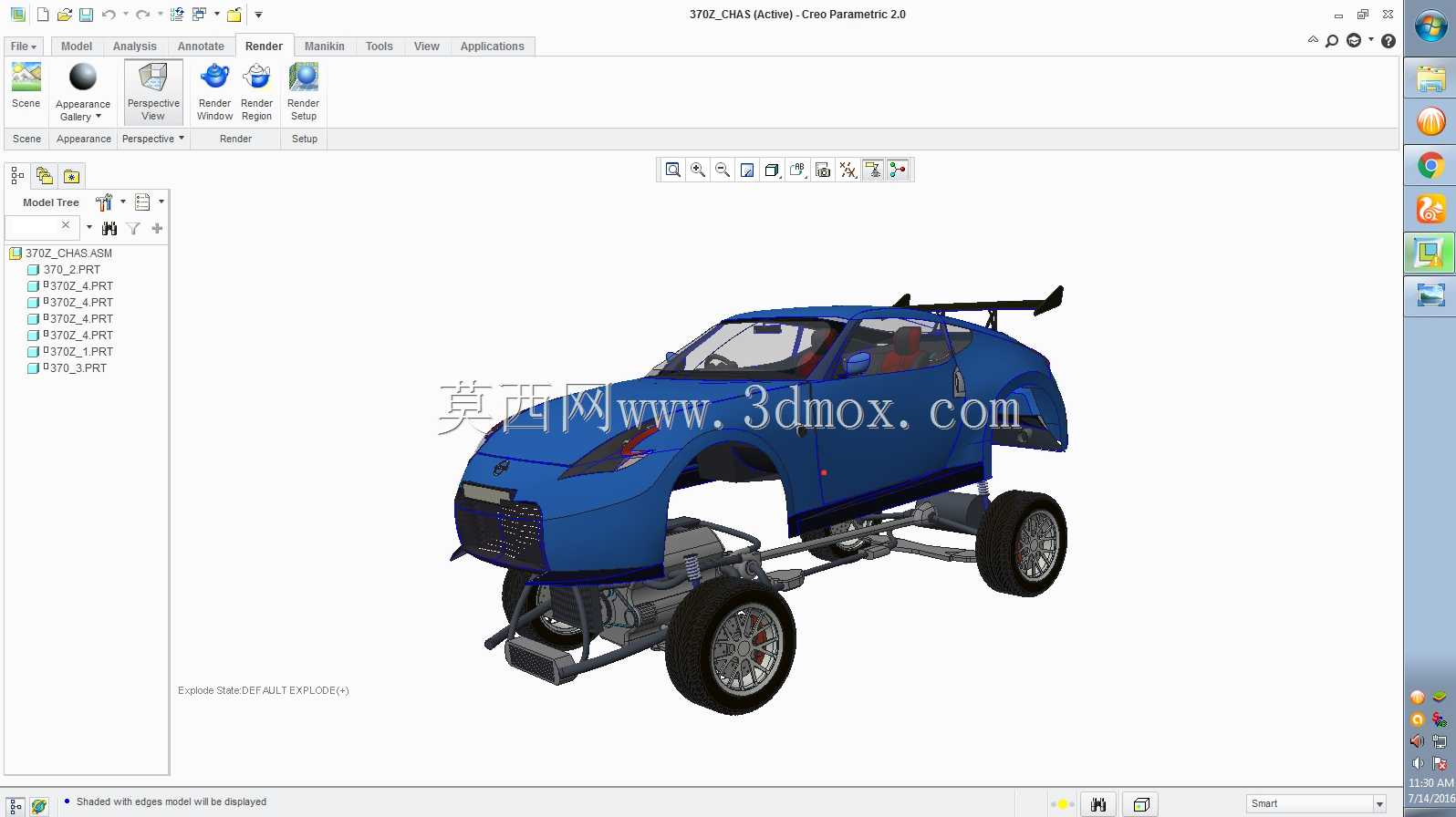Image resolution: width=1456 pixels, height=817 pixels.
Task: Open Model Tree settings hammer icon
Action: 103,202
